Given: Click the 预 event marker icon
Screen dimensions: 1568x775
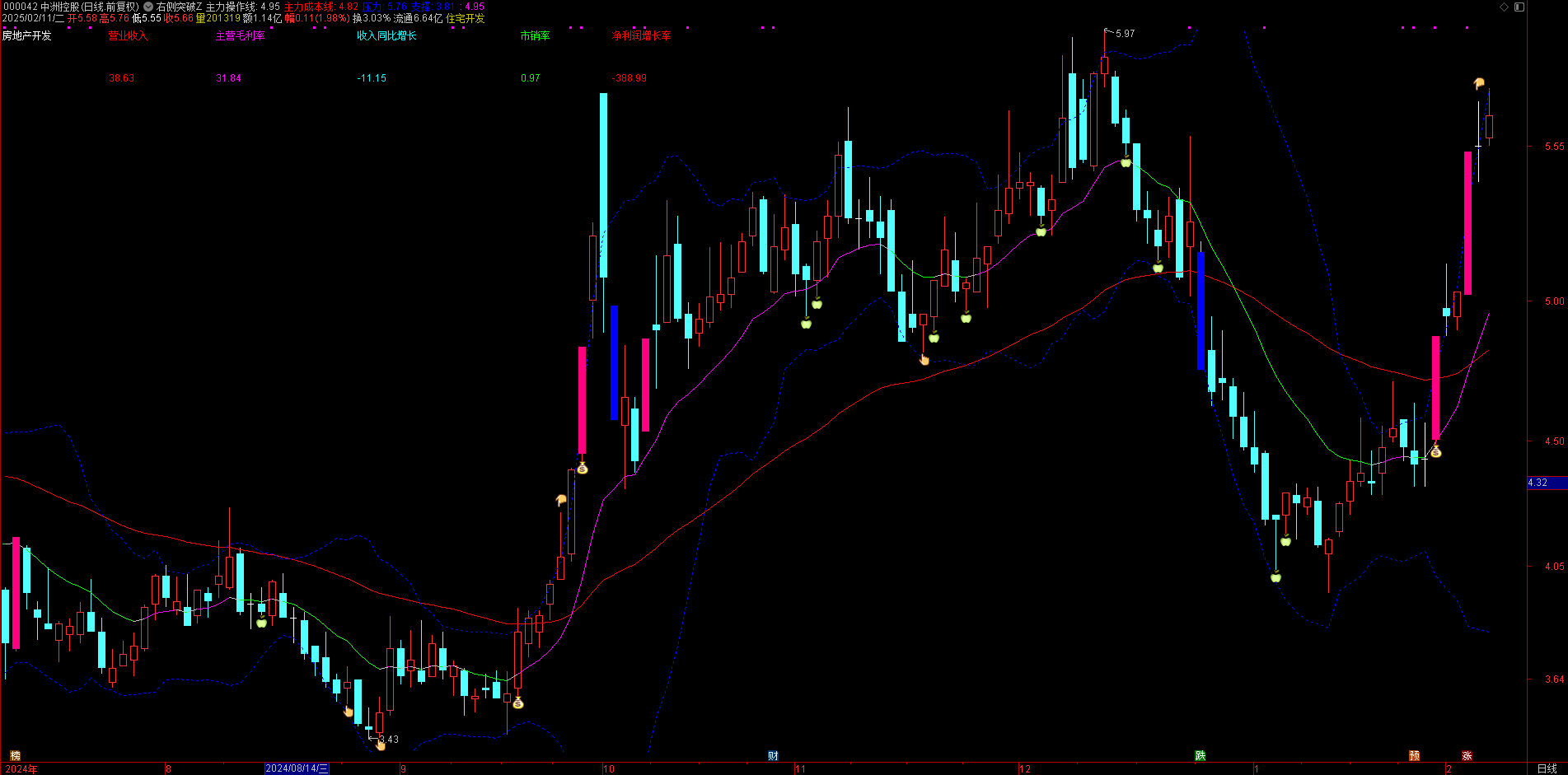Looking at the screenshot, I should (1414, 755).
